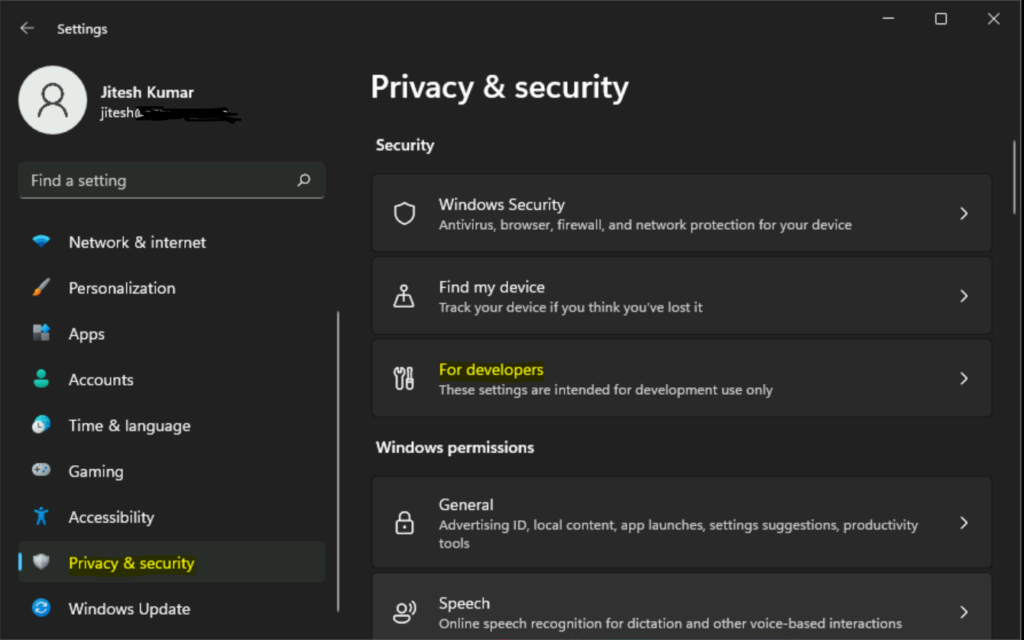The image size is (1024, 640).
Task: Switch to the Accounts section
Action: pos(100,380)
